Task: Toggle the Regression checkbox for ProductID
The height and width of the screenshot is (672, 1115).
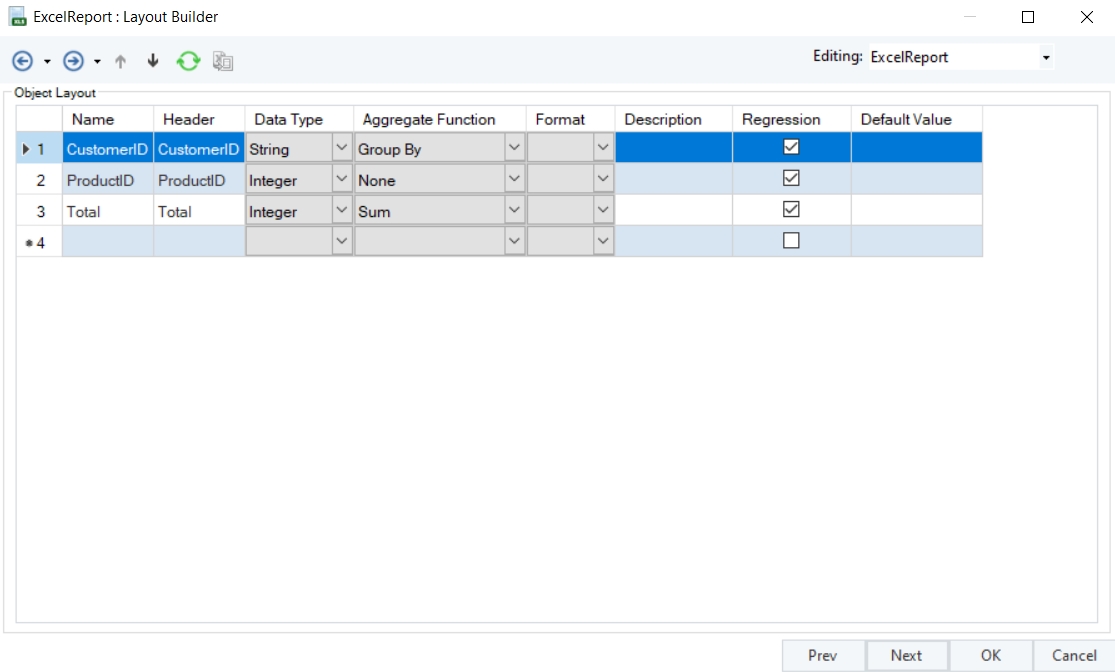Action: coord(791,179)
